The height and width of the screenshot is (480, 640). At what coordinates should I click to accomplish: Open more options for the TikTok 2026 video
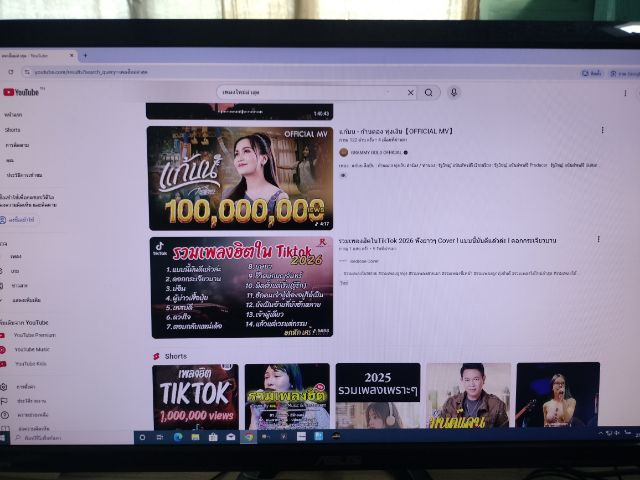pyautogui.click(x=598, y=240)
